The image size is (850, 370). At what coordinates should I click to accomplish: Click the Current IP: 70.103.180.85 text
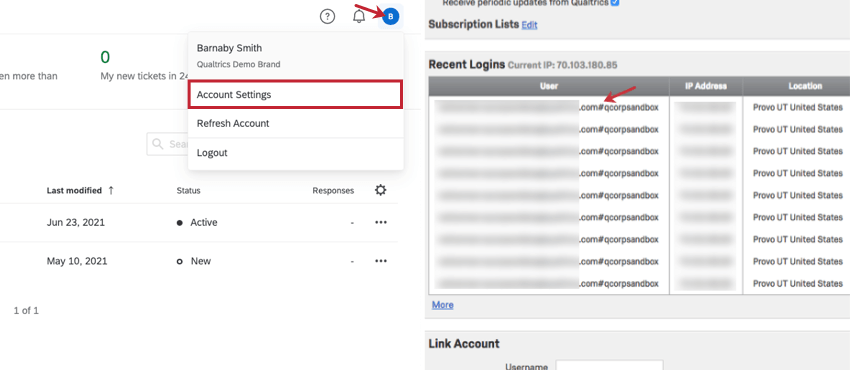[562, 66]
